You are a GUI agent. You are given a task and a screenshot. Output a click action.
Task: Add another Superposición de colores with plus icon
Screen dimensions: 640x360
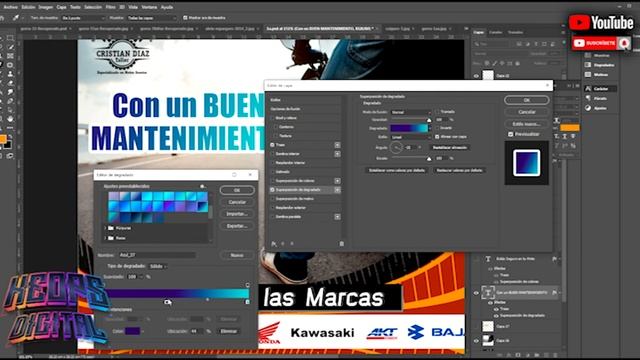[337, 181]
